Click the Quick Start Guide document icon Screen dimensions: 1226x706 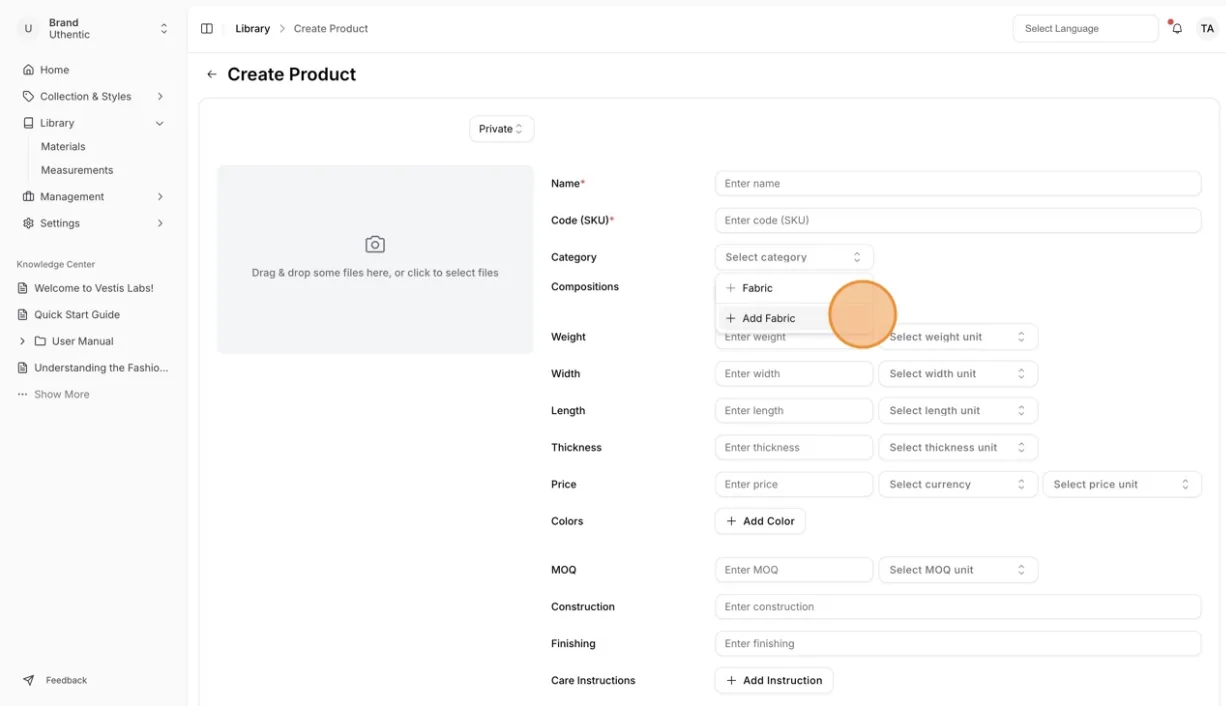click(x=23, y=314)
